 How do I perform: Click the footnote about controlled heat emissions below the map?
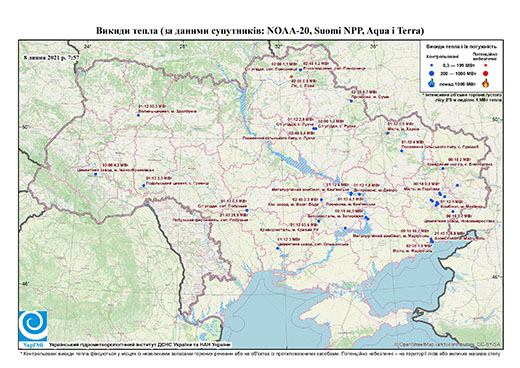click(x=260, y=353)
